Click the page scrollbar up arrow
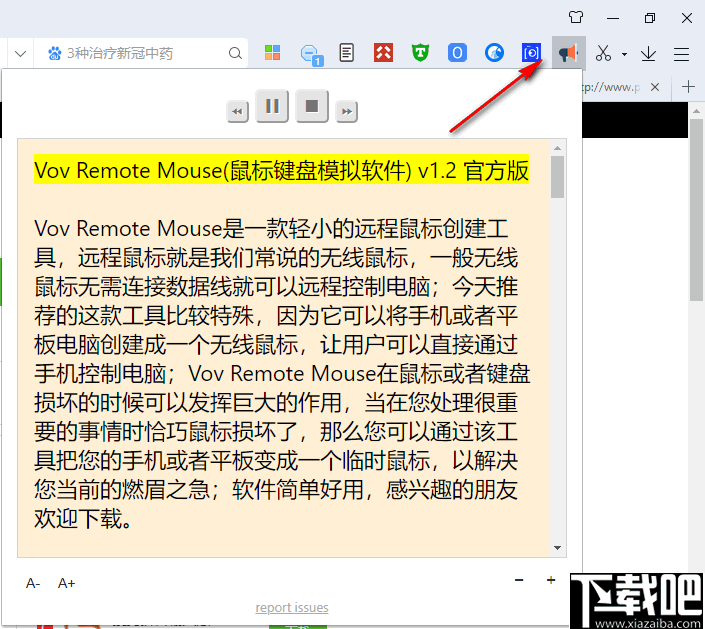The width and height of the screenshot is (705, 629). tap(696, 111)
